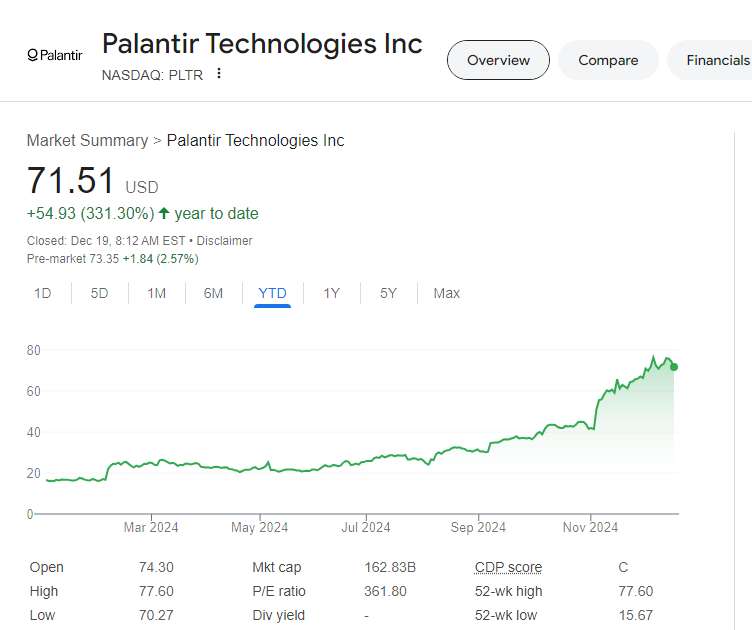Select the YTD time range
752x630 pixels.
point(272,293)
